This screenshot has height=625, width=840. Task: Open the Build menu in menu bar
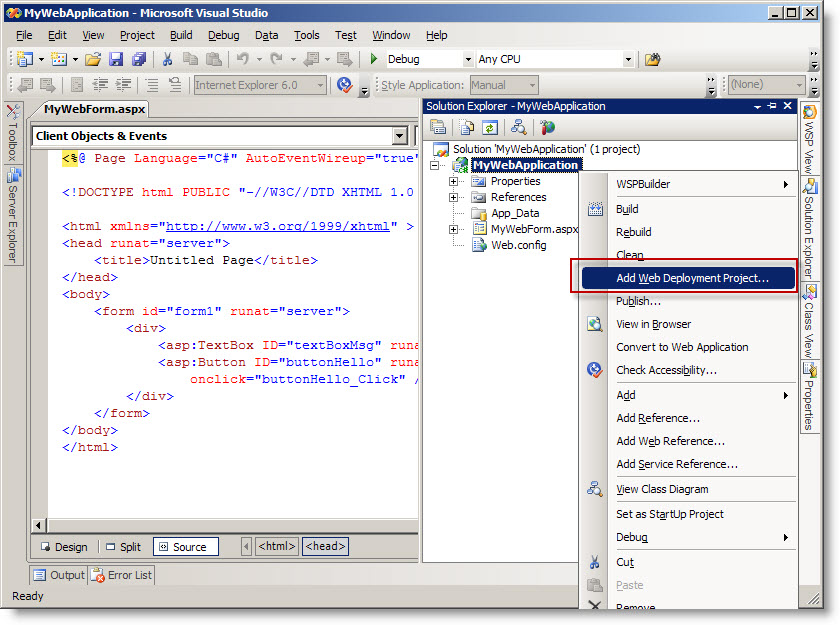click(181, 35)
